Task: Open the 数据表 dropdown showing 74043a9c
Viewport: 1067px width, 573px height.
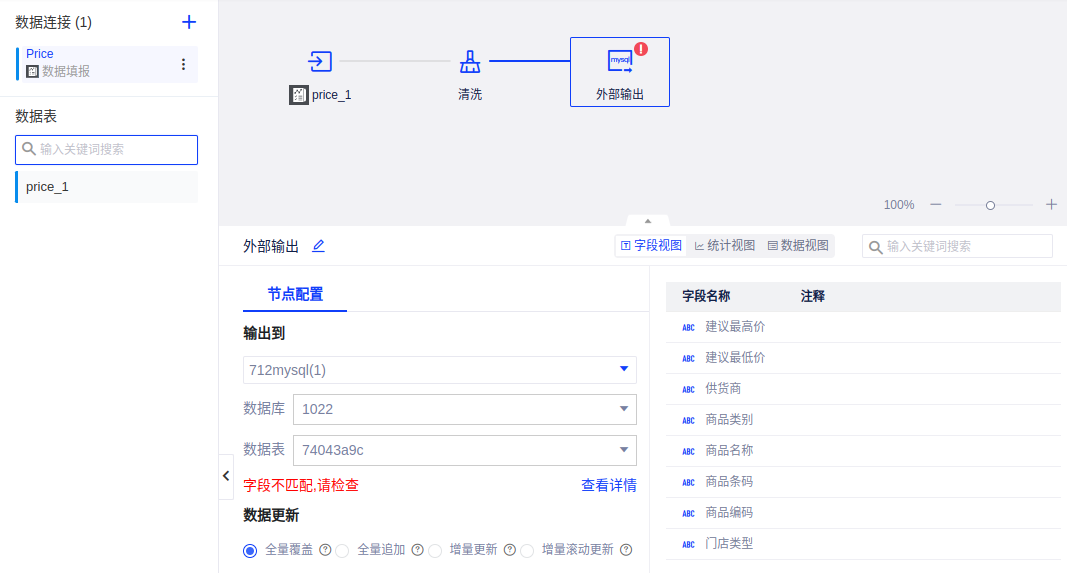Action: pos(464,450)
